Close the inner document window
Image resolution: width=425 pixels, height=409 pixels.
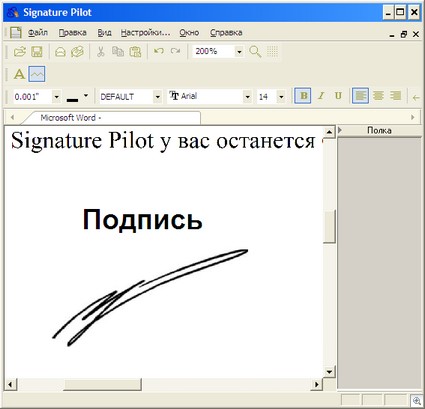(416, 34)
